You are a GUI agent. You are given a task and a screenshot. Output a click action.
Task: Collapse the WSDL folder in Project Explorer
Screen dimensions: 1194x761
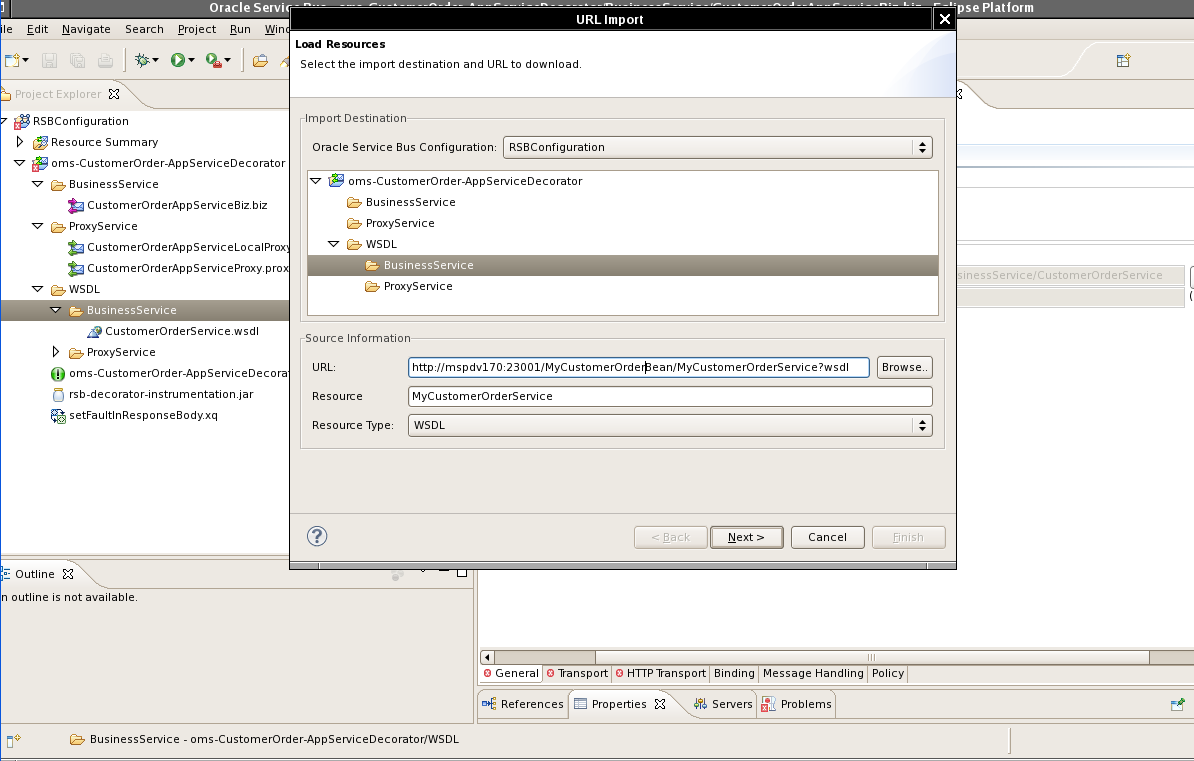[37, 289]
